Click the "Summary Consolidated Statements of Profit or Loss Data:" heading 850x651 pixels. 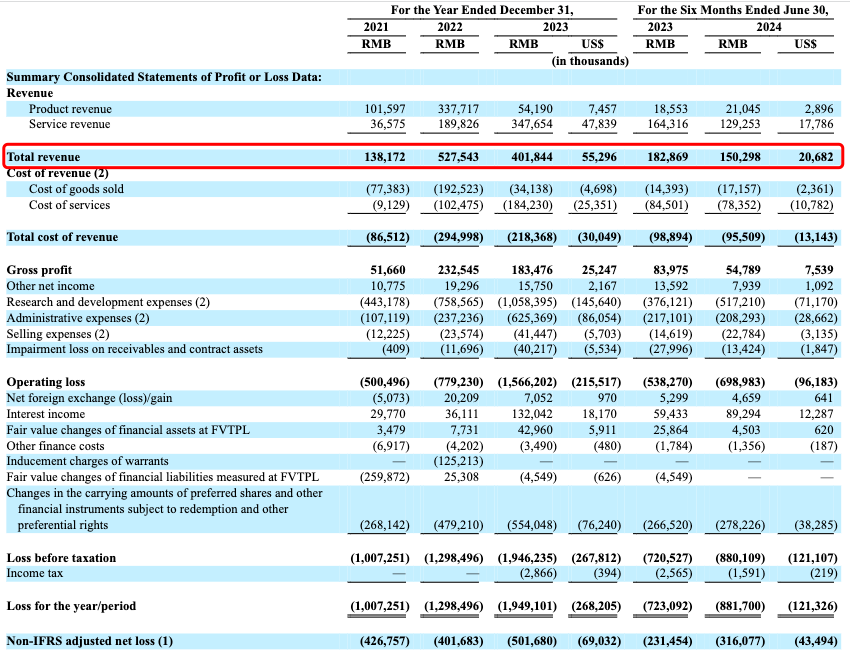coord(164,77)
